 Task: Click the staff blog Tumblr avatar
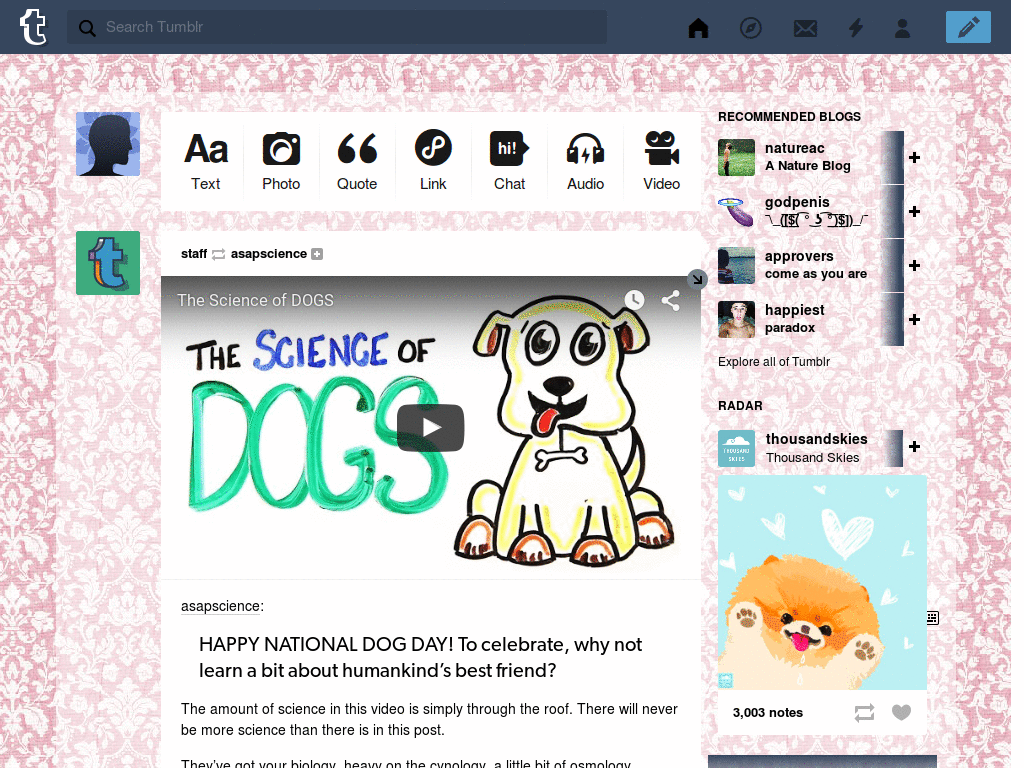[108, 263]
